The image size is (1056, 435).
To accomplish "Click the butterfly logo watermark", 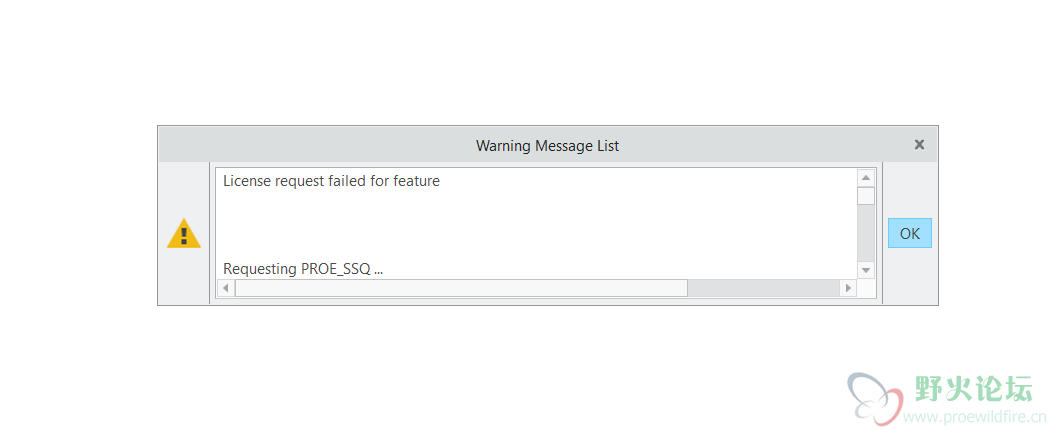I will tap(873, 399).
